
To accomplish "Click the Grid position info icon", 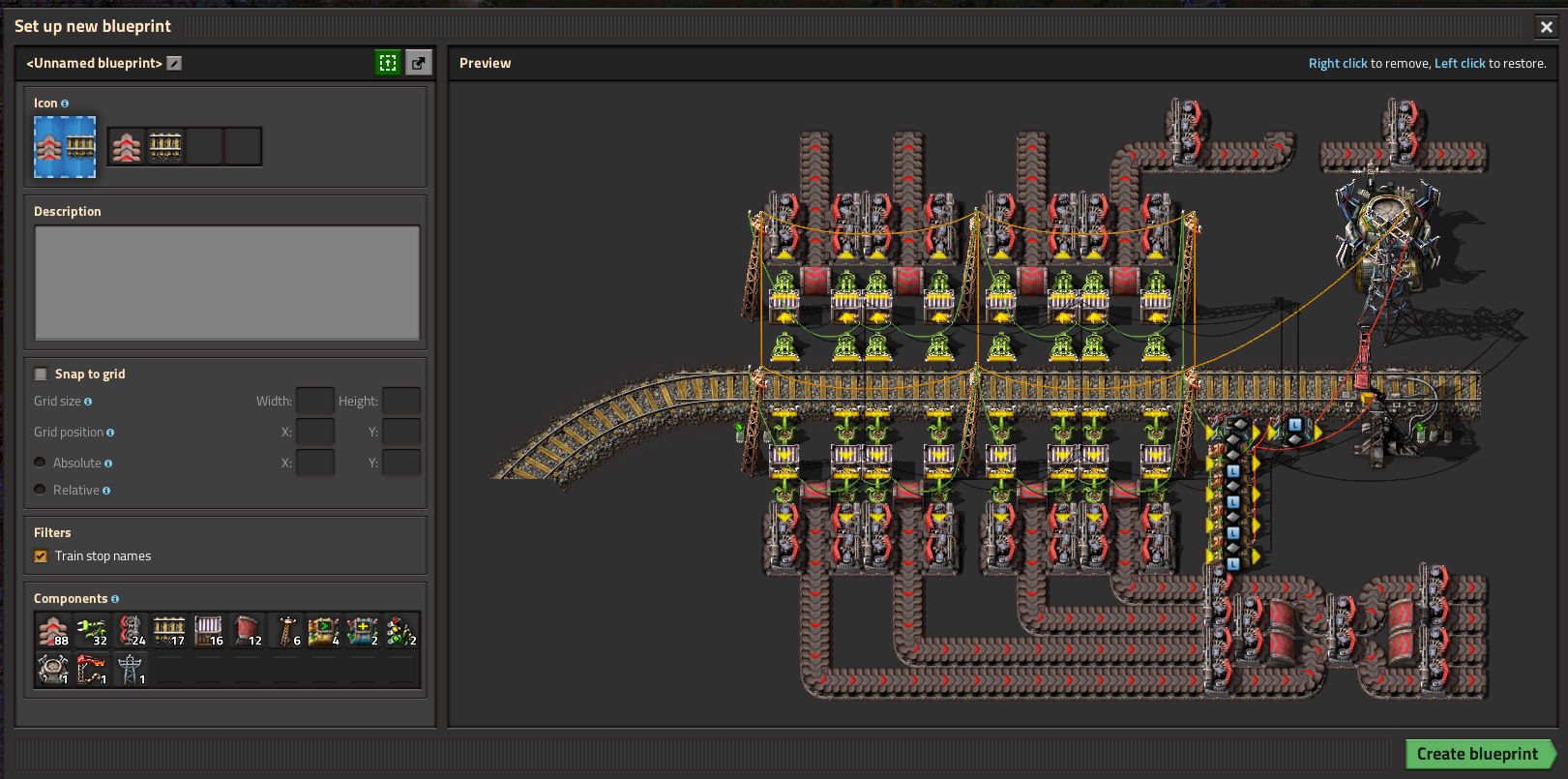I will point(110,433).
